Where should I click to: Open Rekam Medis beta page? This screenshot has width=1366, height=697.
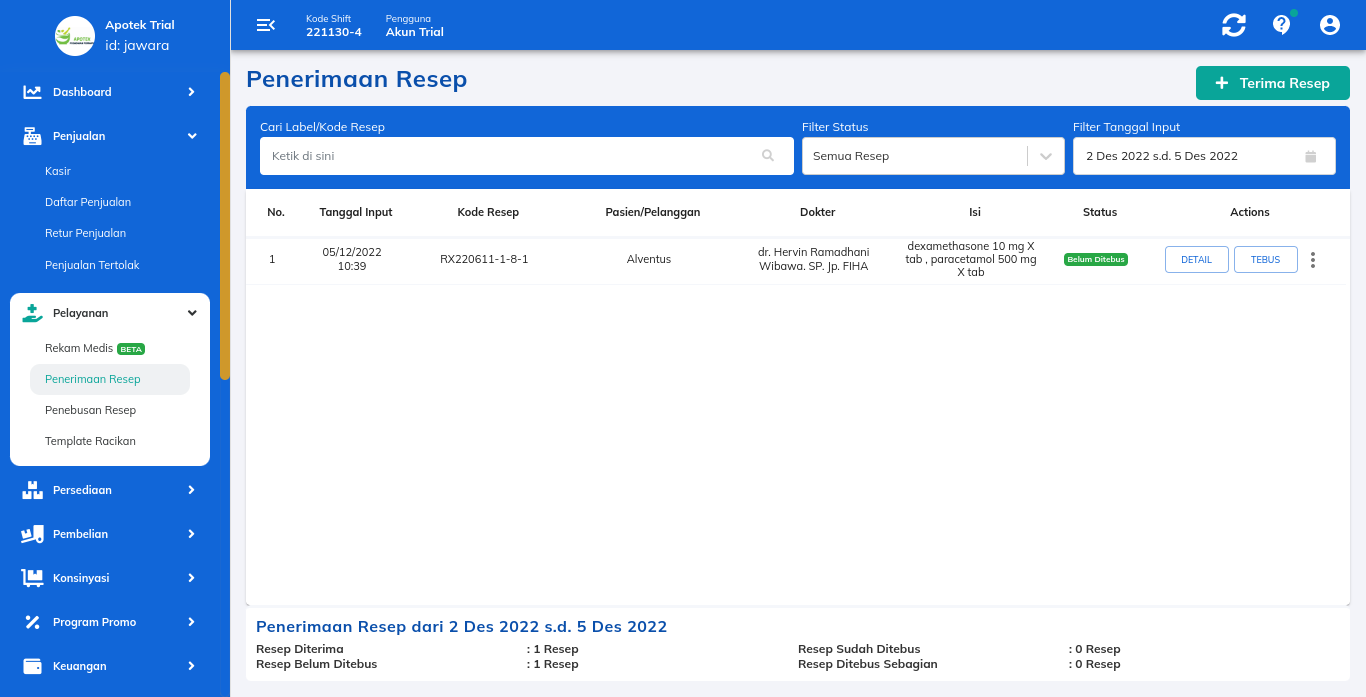80,348
